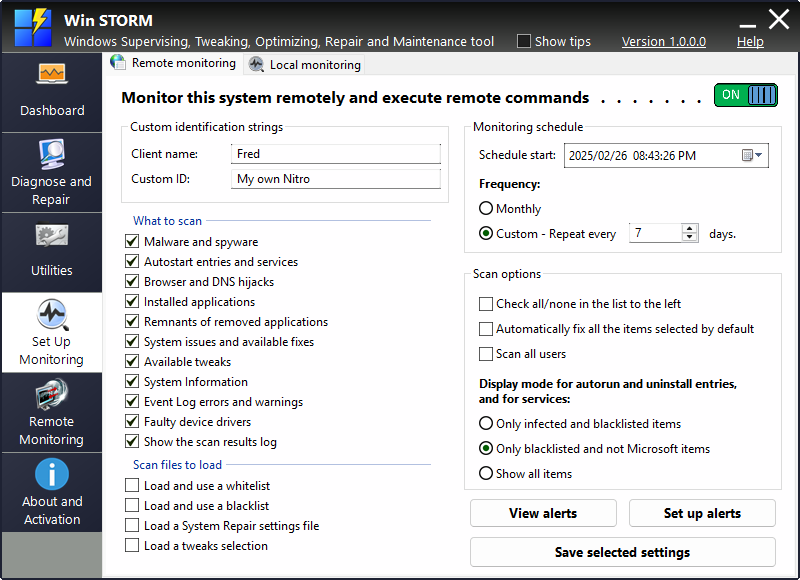Uncheck Malware and spyware scanning
800x580 pixels.
click(x=132, y=241)
